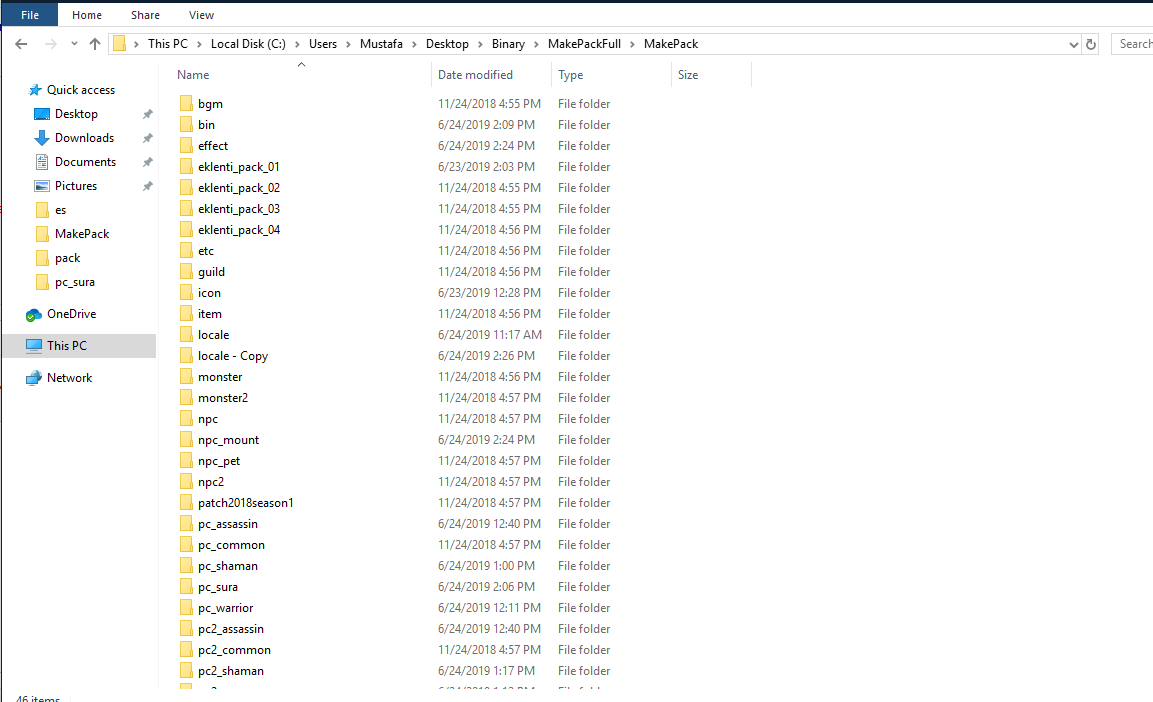Refresh the MakePack folder view
Viewport: 1153px width, 702px height.
tap(1091, 44)
